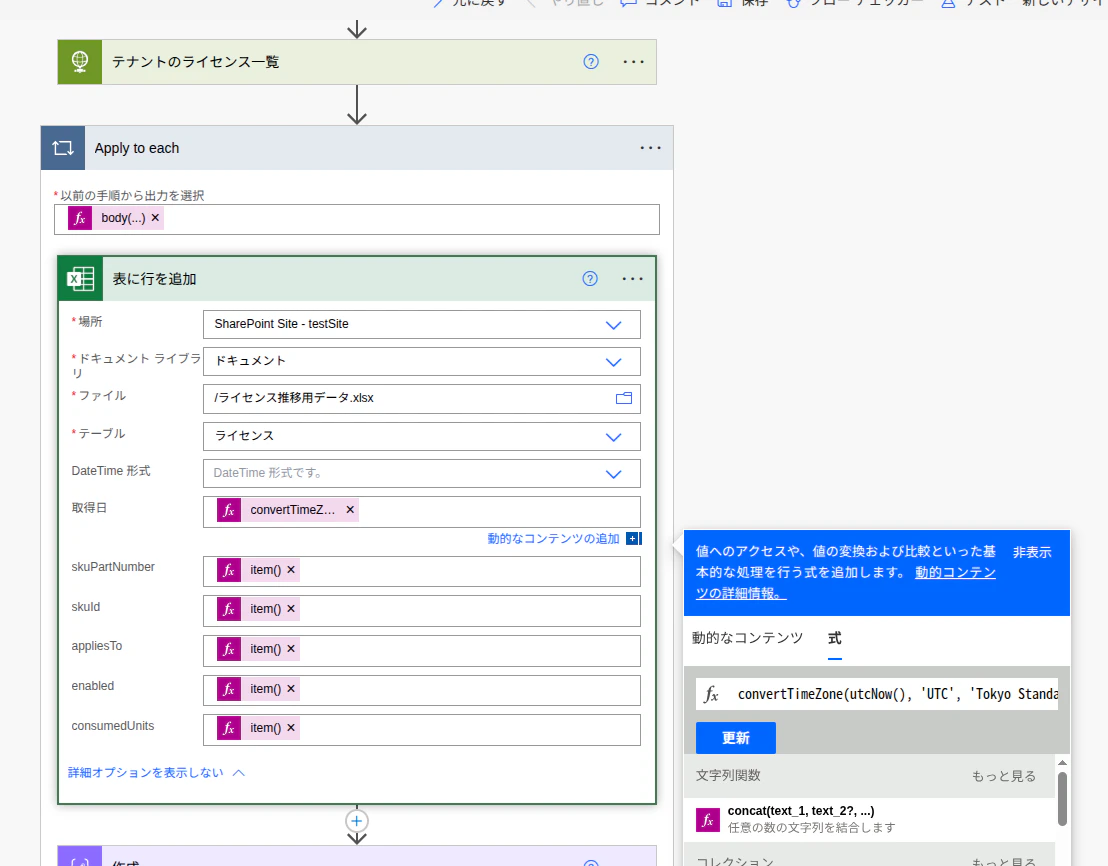Remove item() token from skuId field
Viewport: 1108px width, 866px height.
click(x=291, y=609)
